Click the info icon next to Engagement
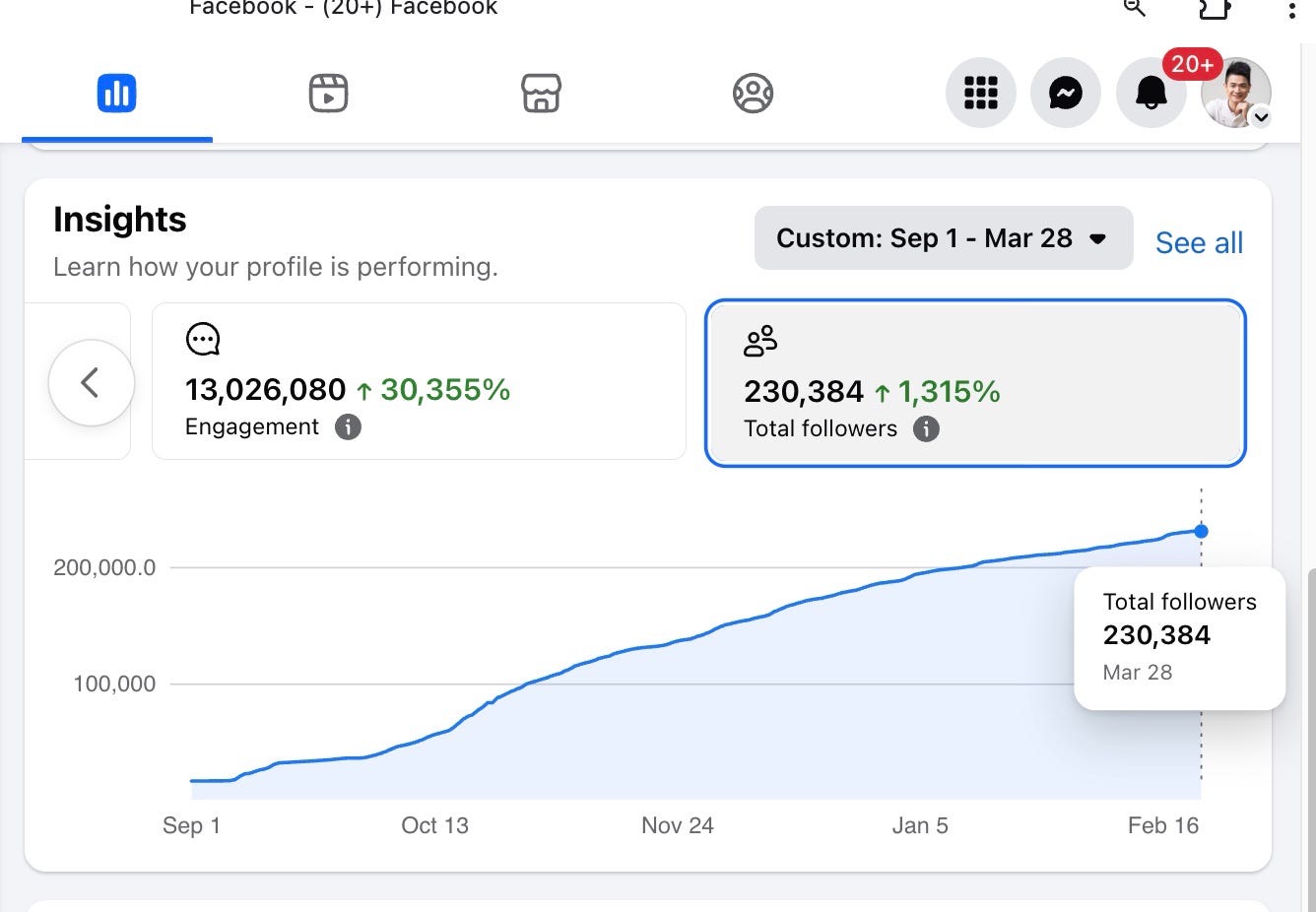The image size is (1316, 912). coord(348,426)
